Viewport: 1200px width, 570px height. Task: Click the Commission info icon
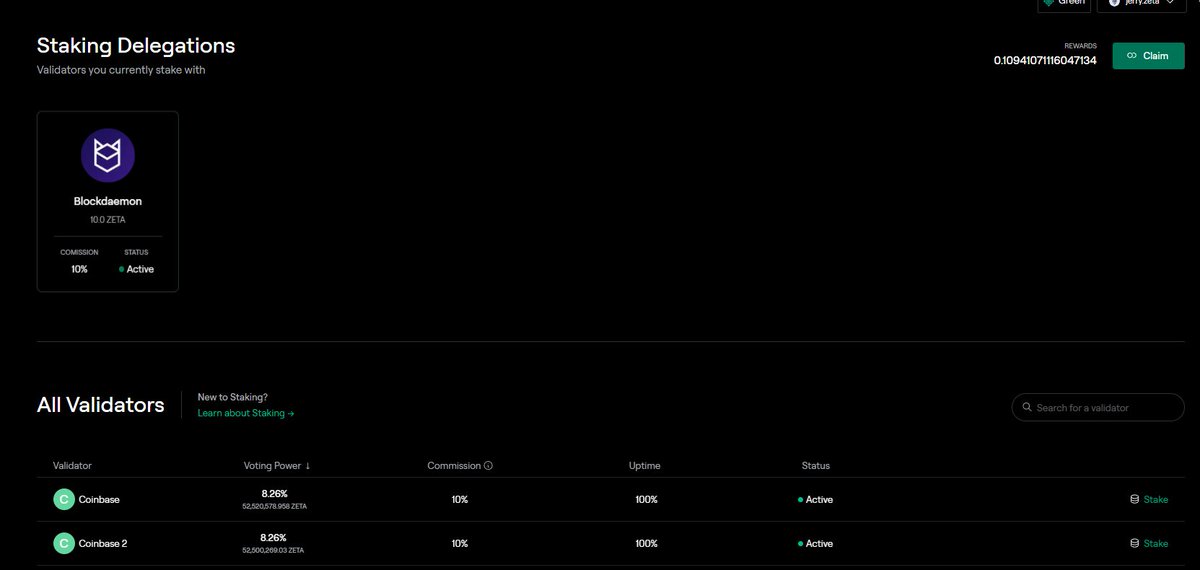point(489,466)
